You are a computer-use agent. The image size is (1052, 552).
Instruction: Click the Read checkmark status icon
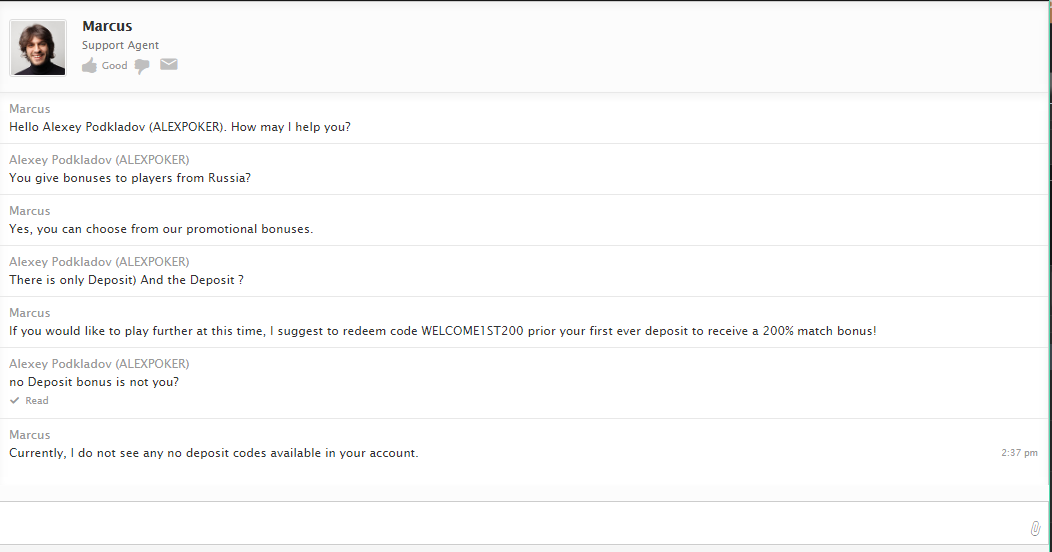pyautogui.click(x=14, y=400)
